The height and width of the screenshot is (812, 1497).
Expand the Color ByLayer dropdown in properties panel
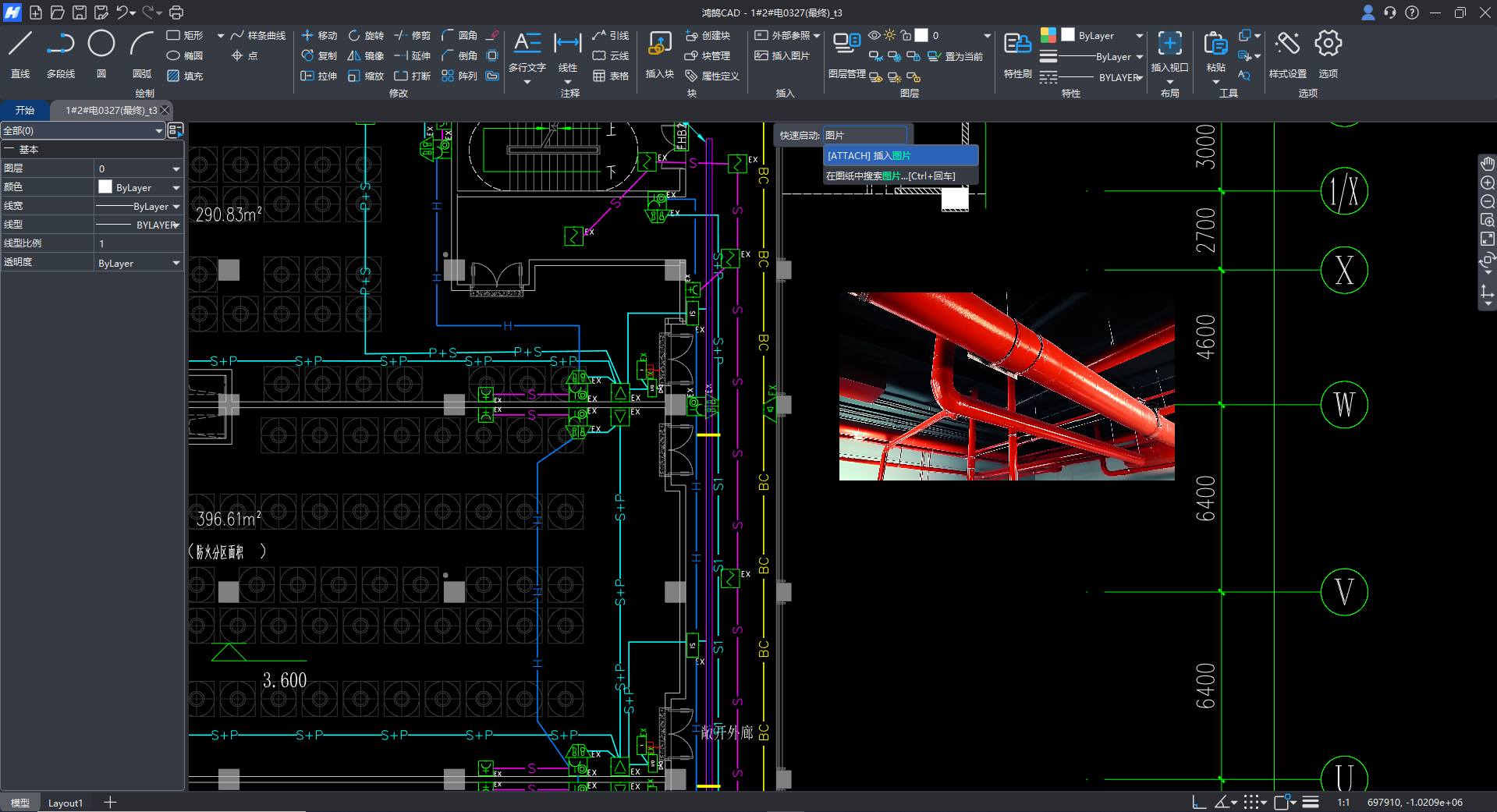(x=176, y=188)
